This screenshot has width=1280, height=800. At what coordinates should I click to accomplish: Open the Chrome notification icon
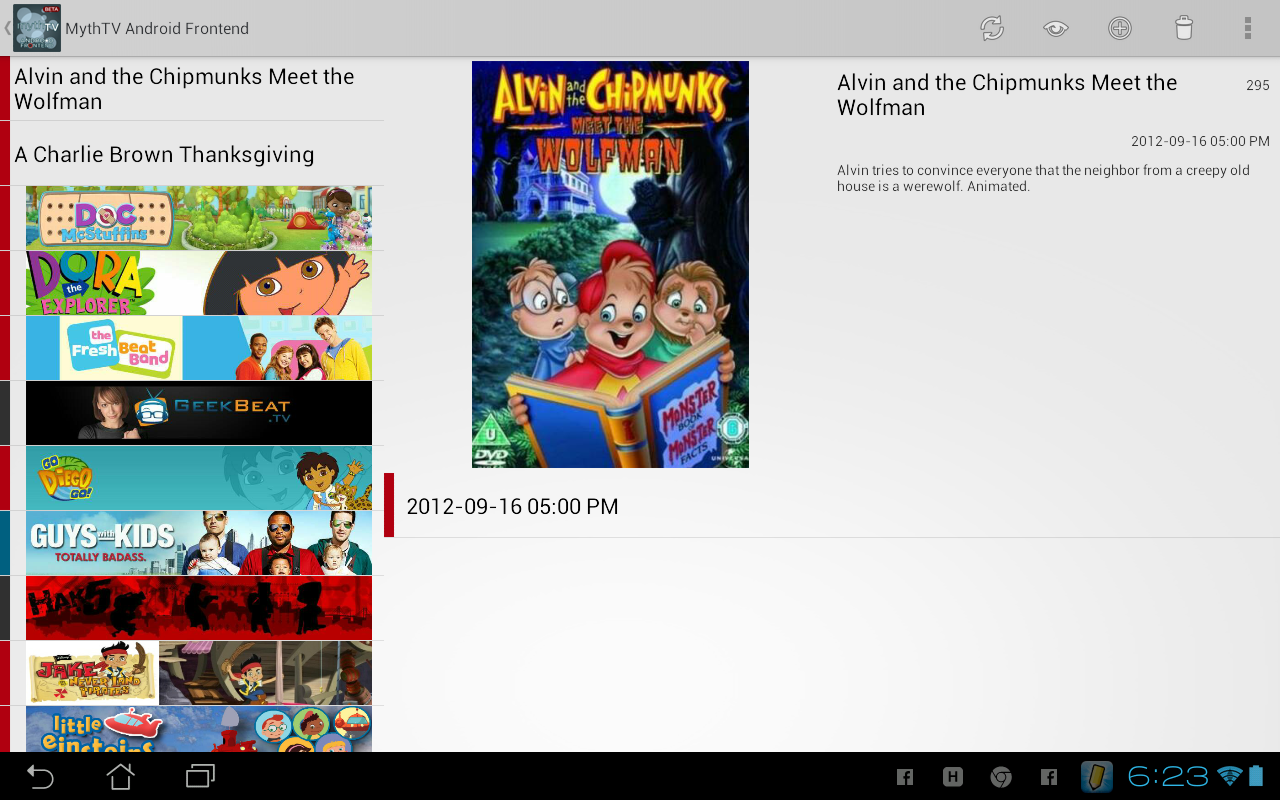pos(1000,777)
